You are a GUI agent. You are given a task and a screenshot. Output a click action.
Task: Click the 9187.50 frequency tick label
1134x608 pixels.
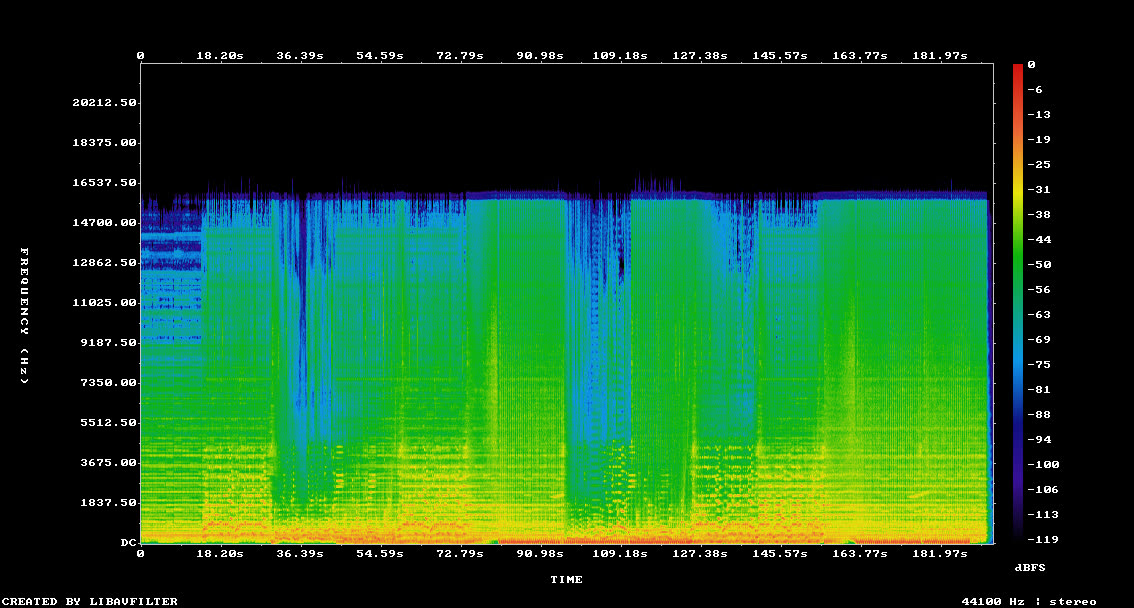108,343
